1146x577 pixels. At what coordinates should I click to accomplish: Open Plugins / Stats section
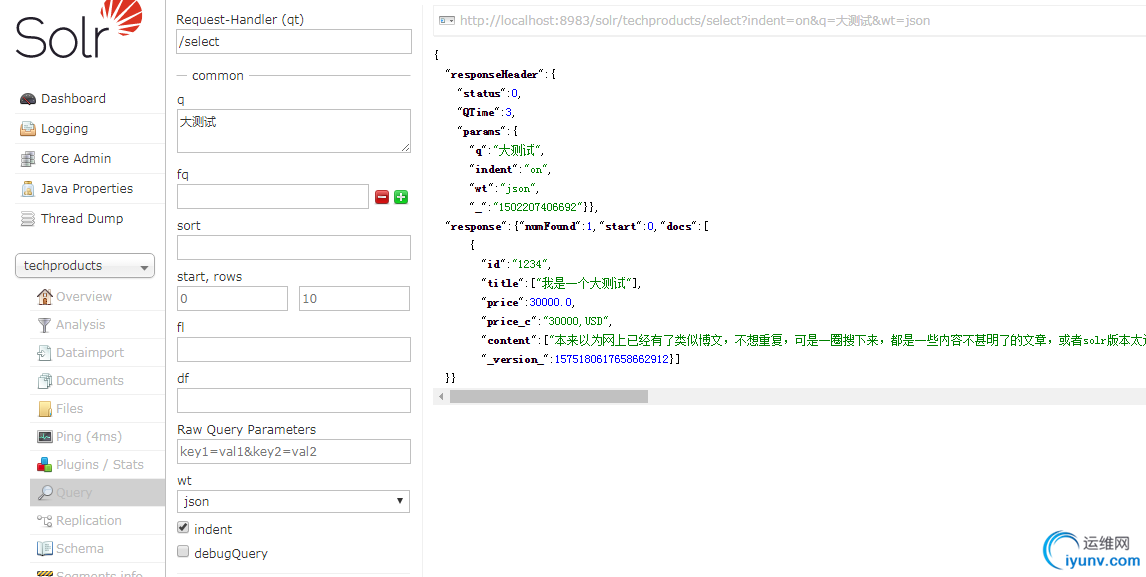99,464
